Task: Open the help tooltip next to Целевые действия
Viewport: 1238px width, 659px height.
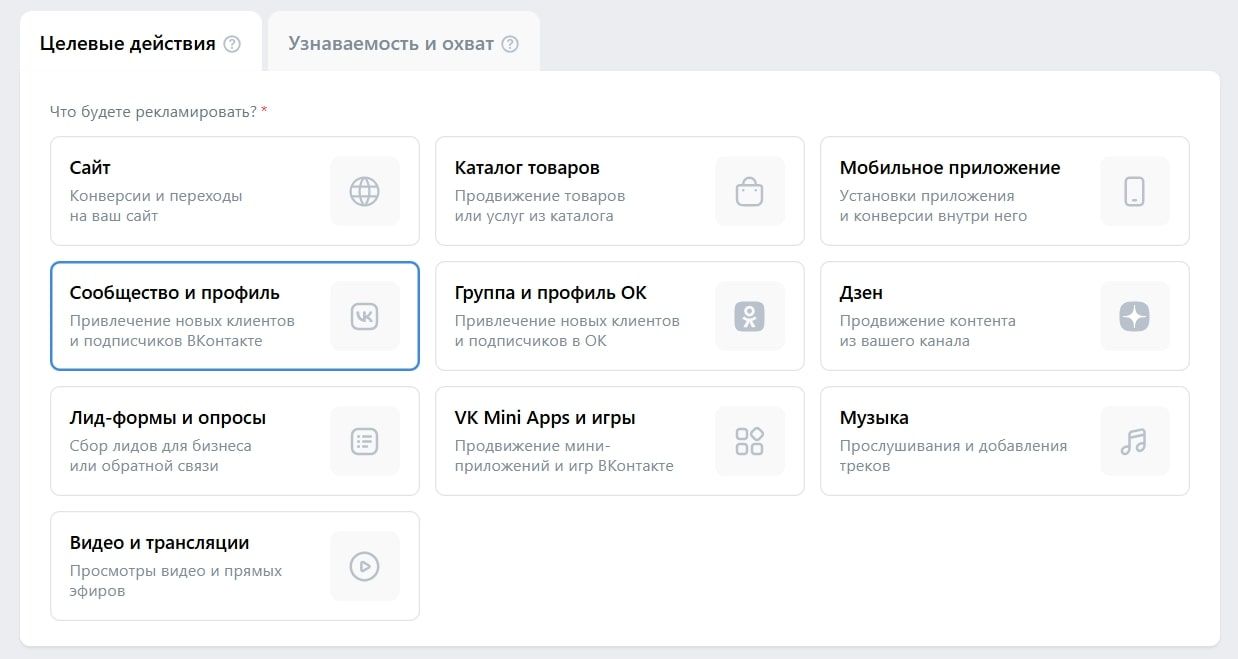Action: coord(232,44)
